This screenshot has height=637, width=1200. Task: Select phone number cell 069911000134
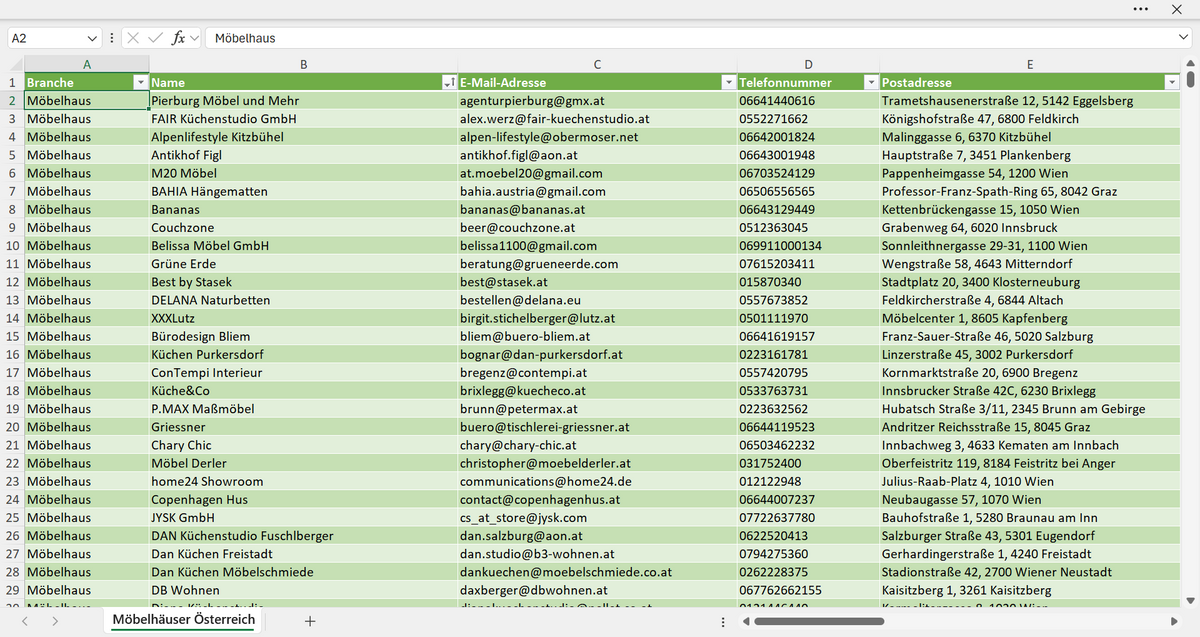[x=808, y=246]
